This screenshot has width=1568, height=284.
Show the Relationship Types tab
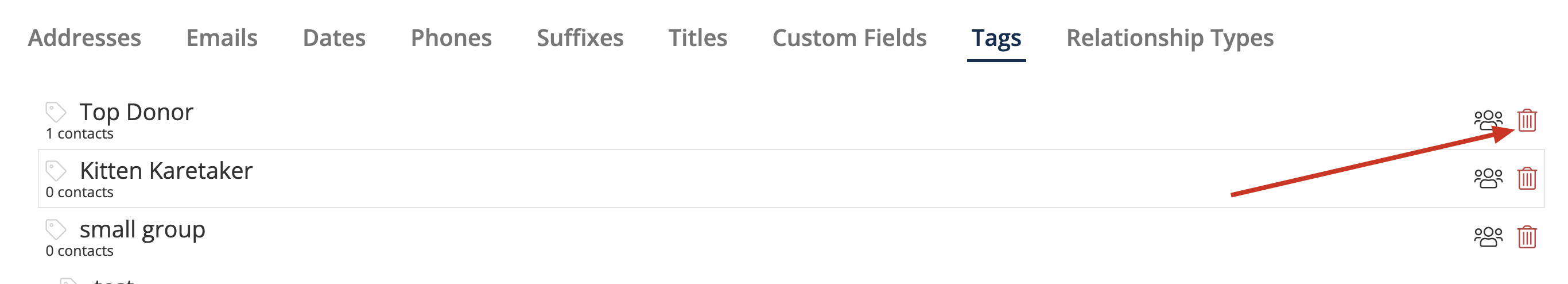pyautogui.click(x=1170, y=38)
